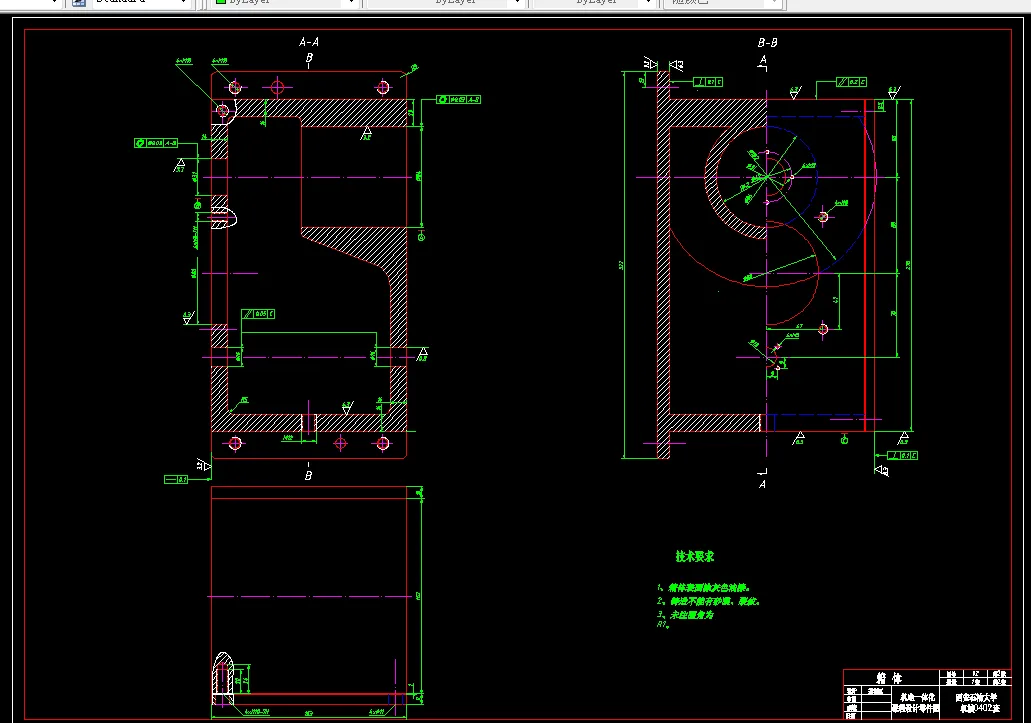The image size is (1031, 723).
Task: Select the A cutting-plane label below B-B view
Action: (x=762, y=484)
